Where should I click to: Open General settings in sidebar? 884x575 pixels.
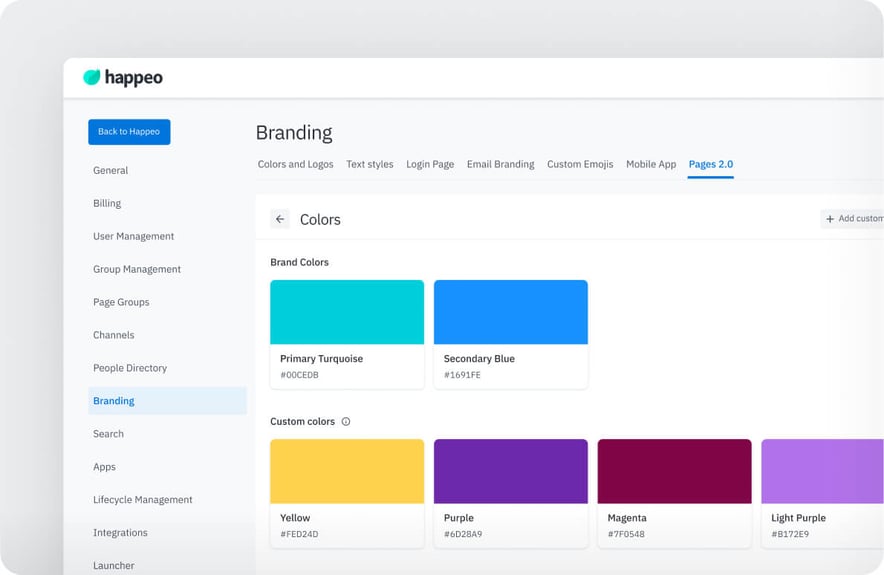(x=110, y=170)
